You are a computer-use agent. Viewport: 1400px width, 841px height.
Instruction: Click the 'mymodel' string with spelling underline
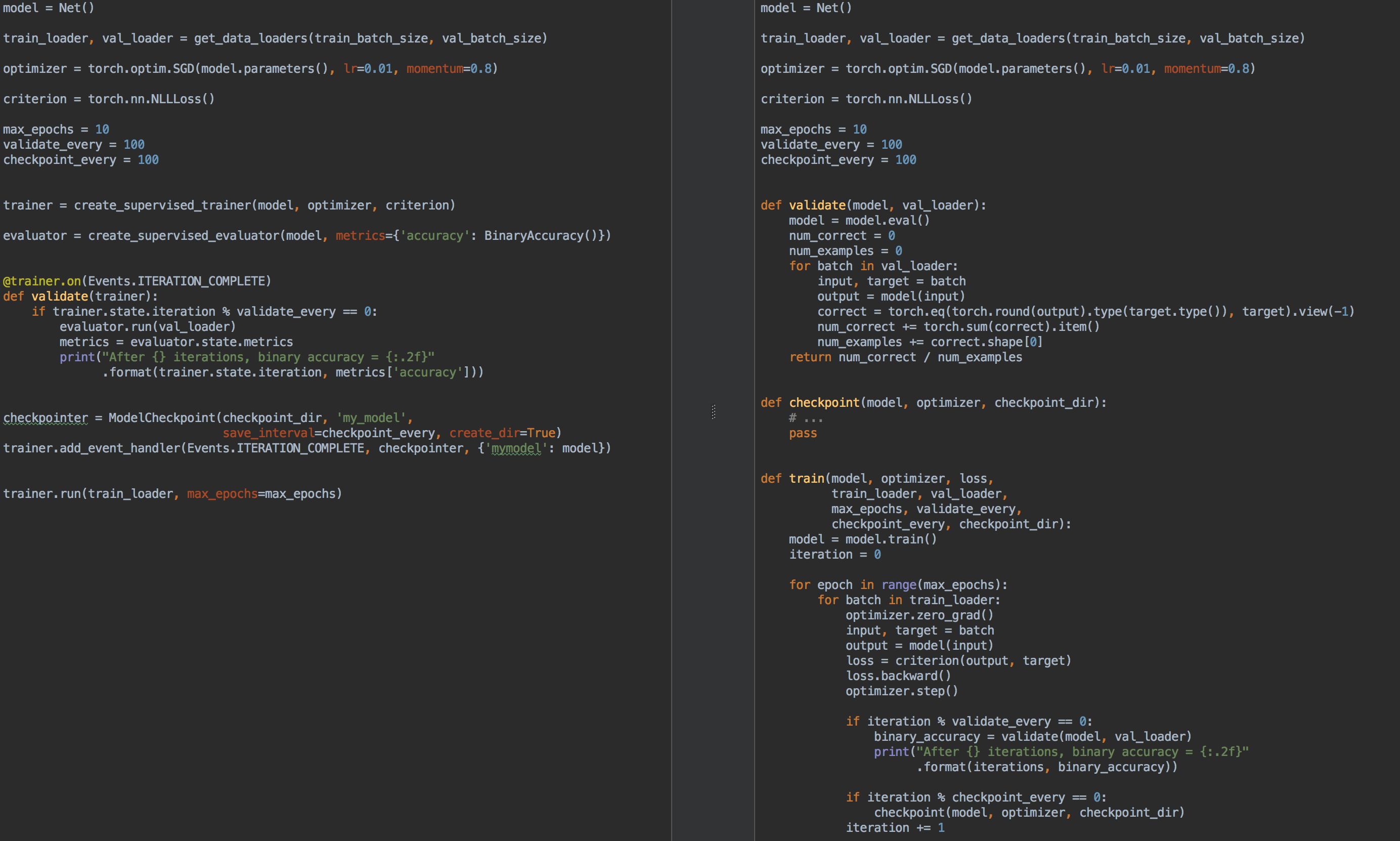516,448
